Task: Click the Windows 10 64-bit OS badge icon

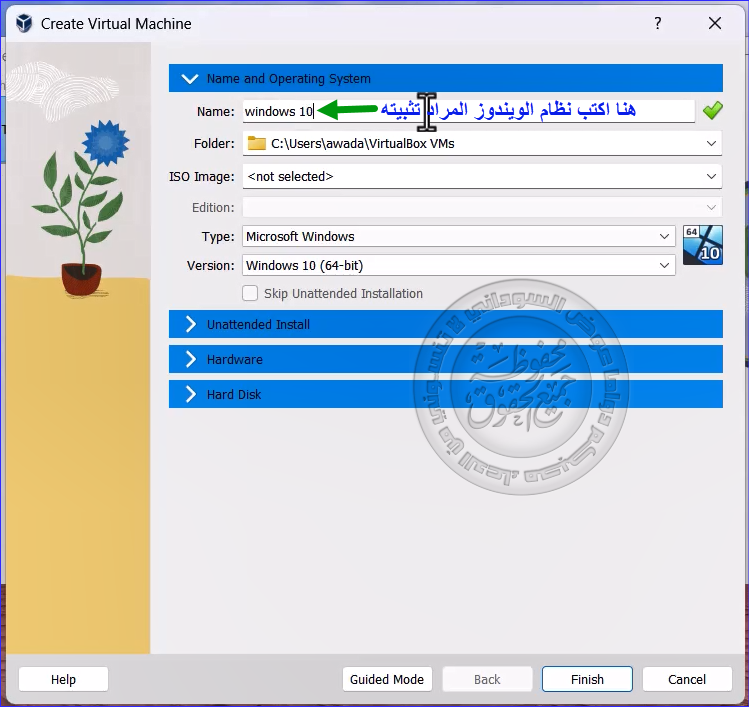Action: 702,245
